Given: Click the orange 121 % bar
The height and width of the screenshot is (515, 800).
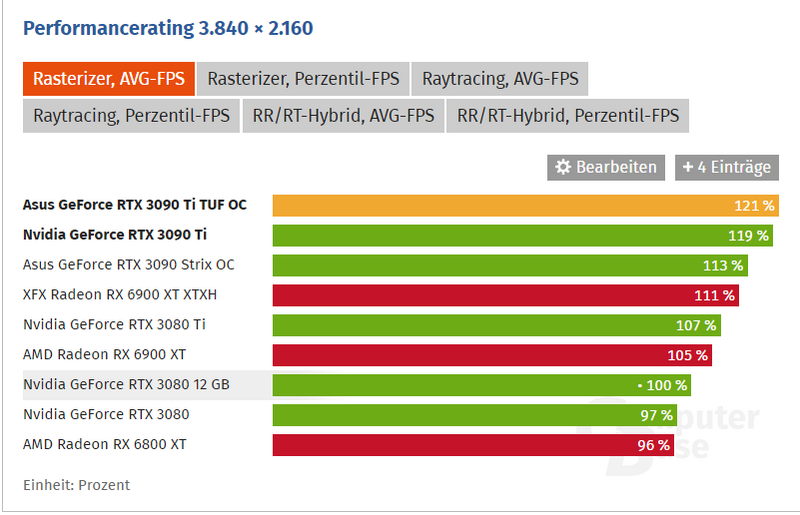Looking at the screenshot, I should pos(526,206).
